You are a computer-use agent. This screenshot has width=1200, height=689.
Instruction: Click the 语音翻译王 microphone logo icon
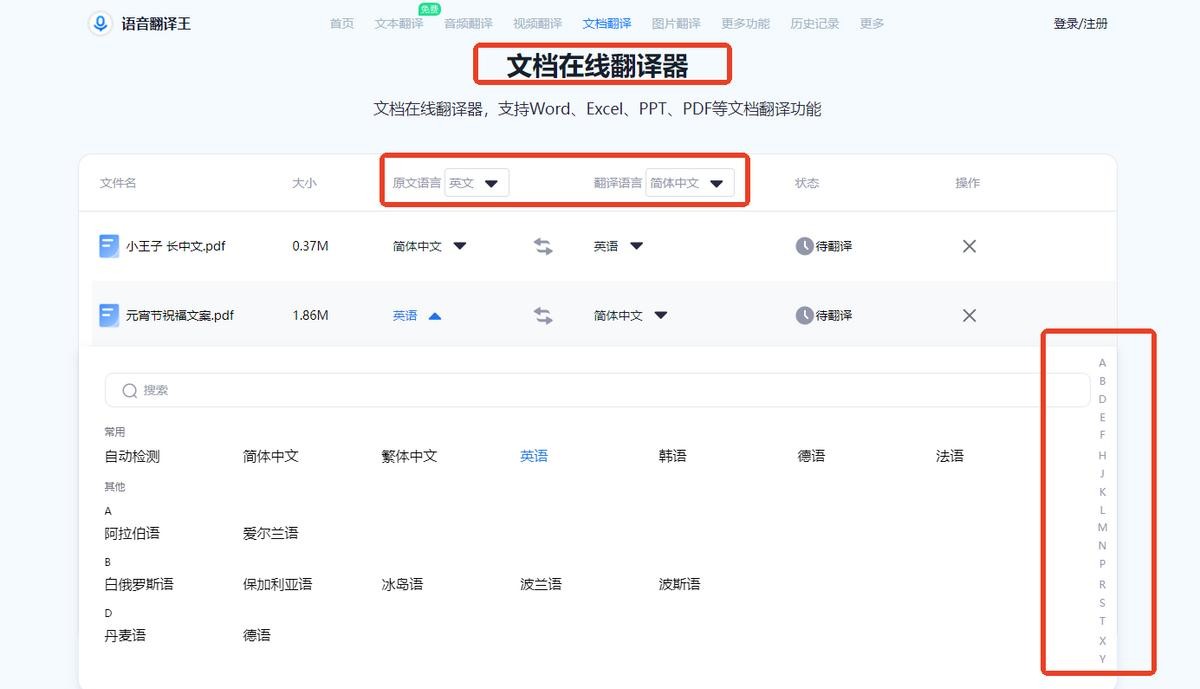(x=100, y=23)
